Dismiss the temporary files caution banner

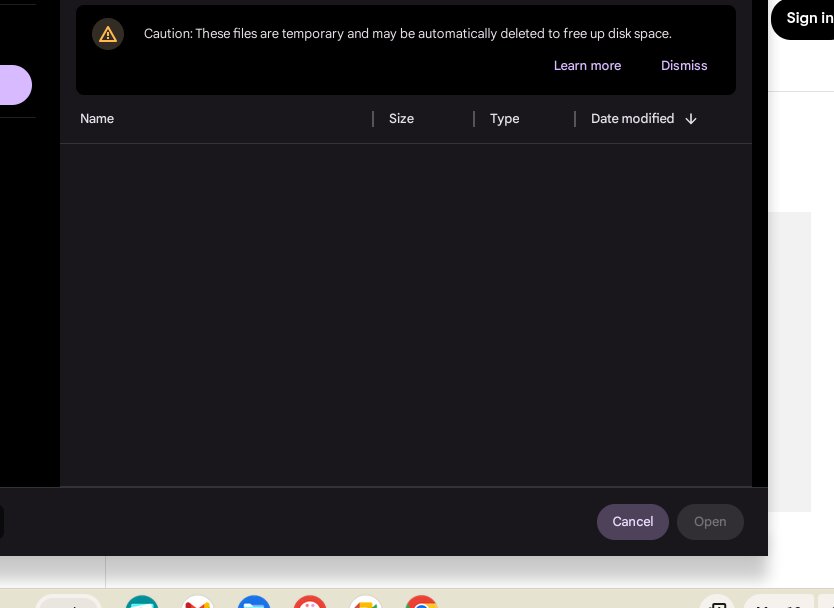(684, 65)
